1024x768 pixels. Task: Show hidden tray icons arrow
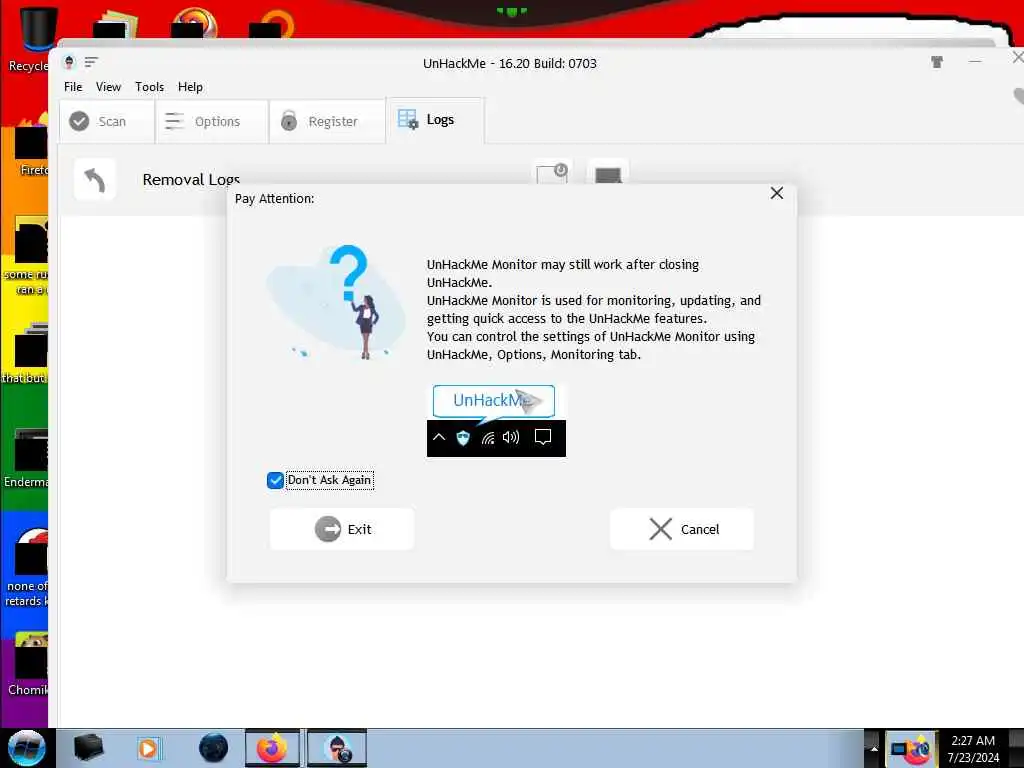873,748
